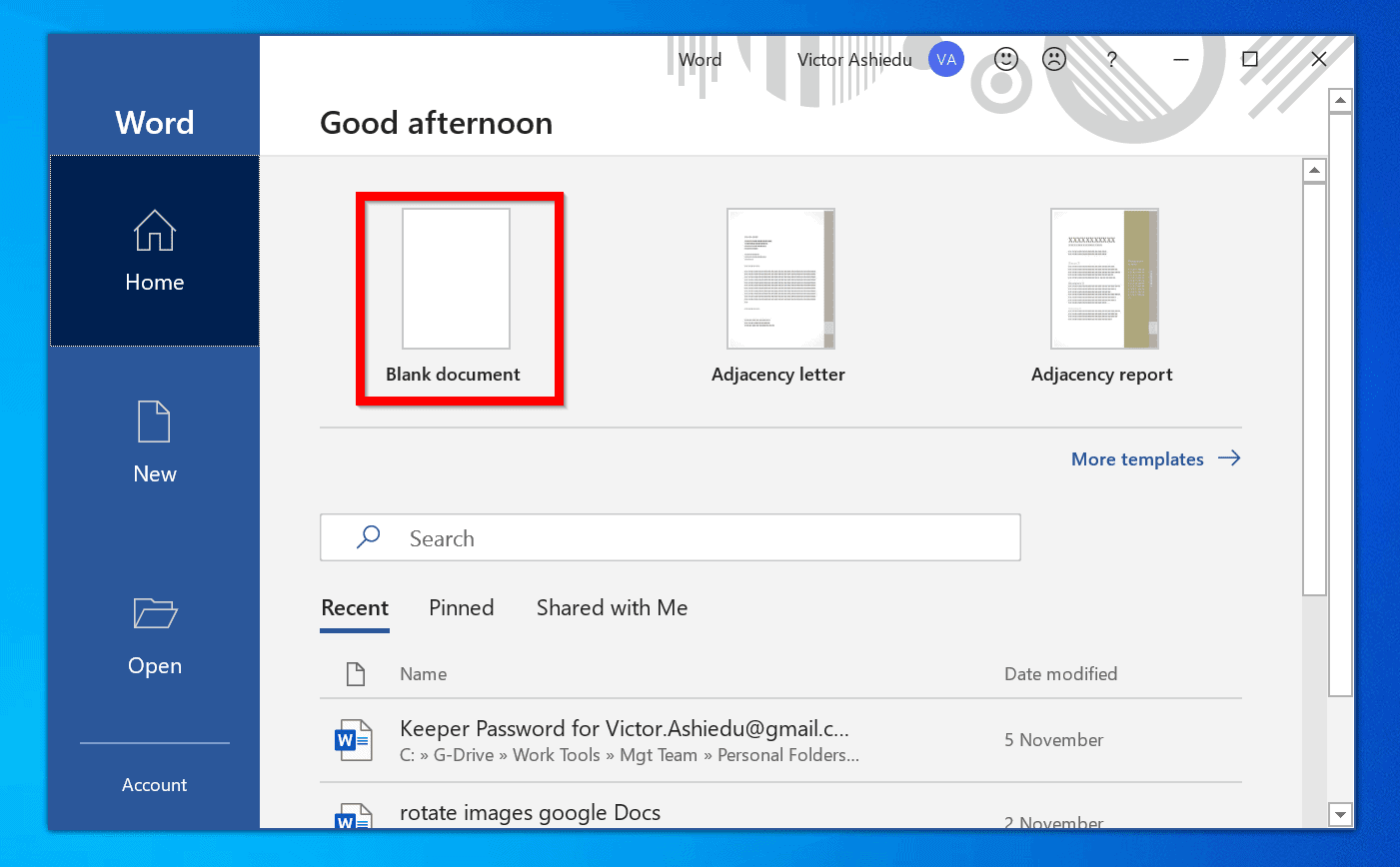Open Account settings
1400x867 pixels.
154,785
